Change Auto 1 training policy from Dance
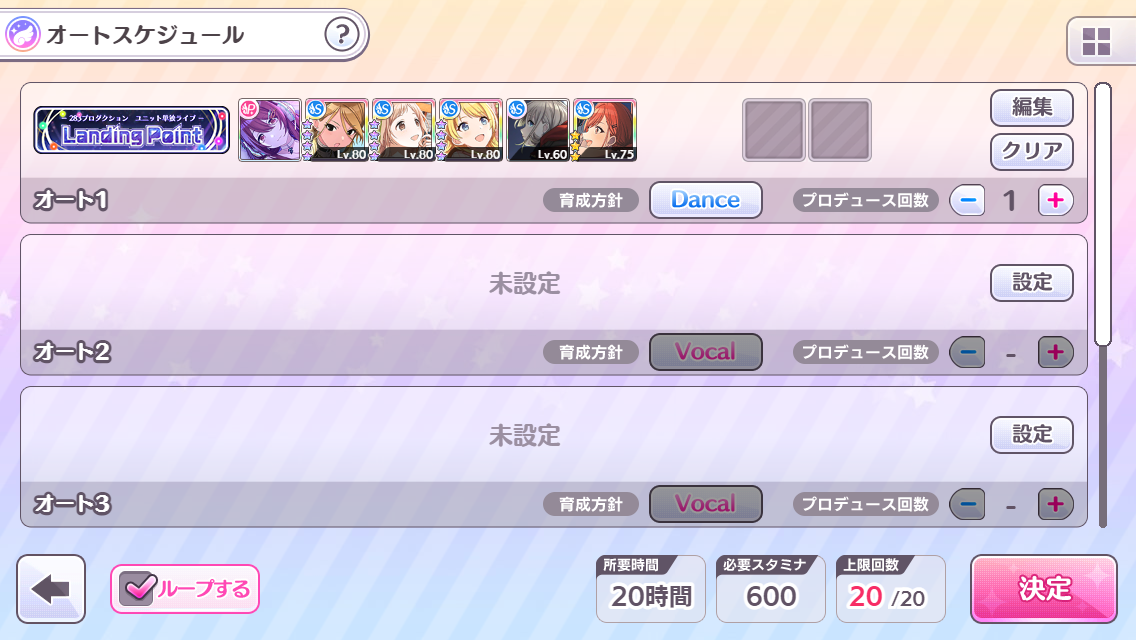This screenshot has height=640, width=1136. coord(706,200)
